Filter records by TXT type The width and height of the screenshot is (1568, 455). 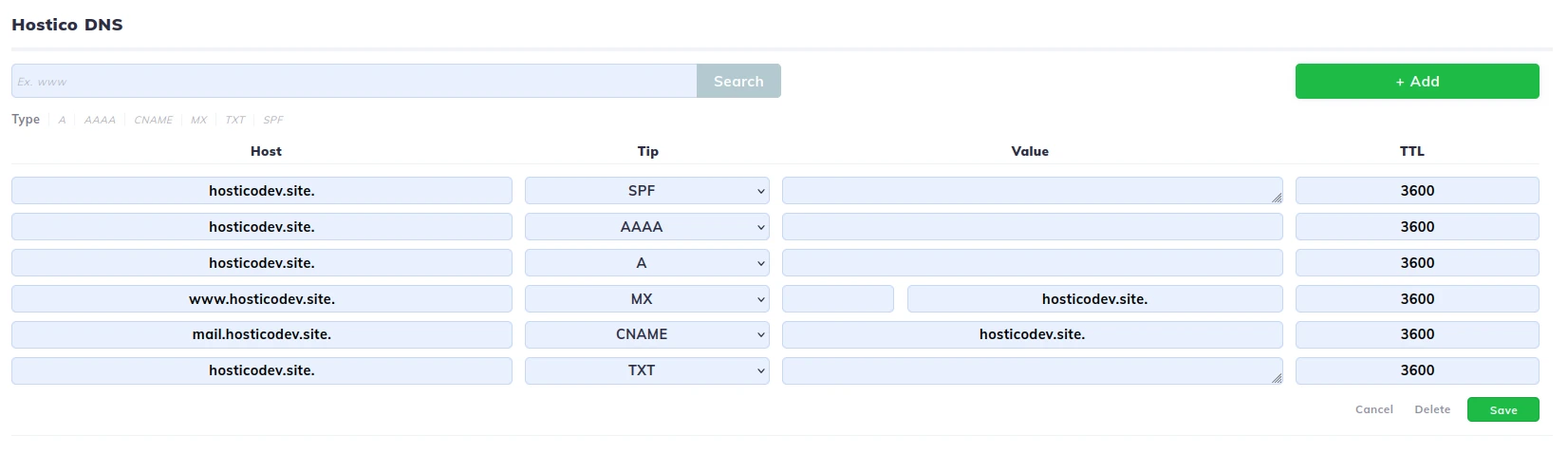(234, 121)
